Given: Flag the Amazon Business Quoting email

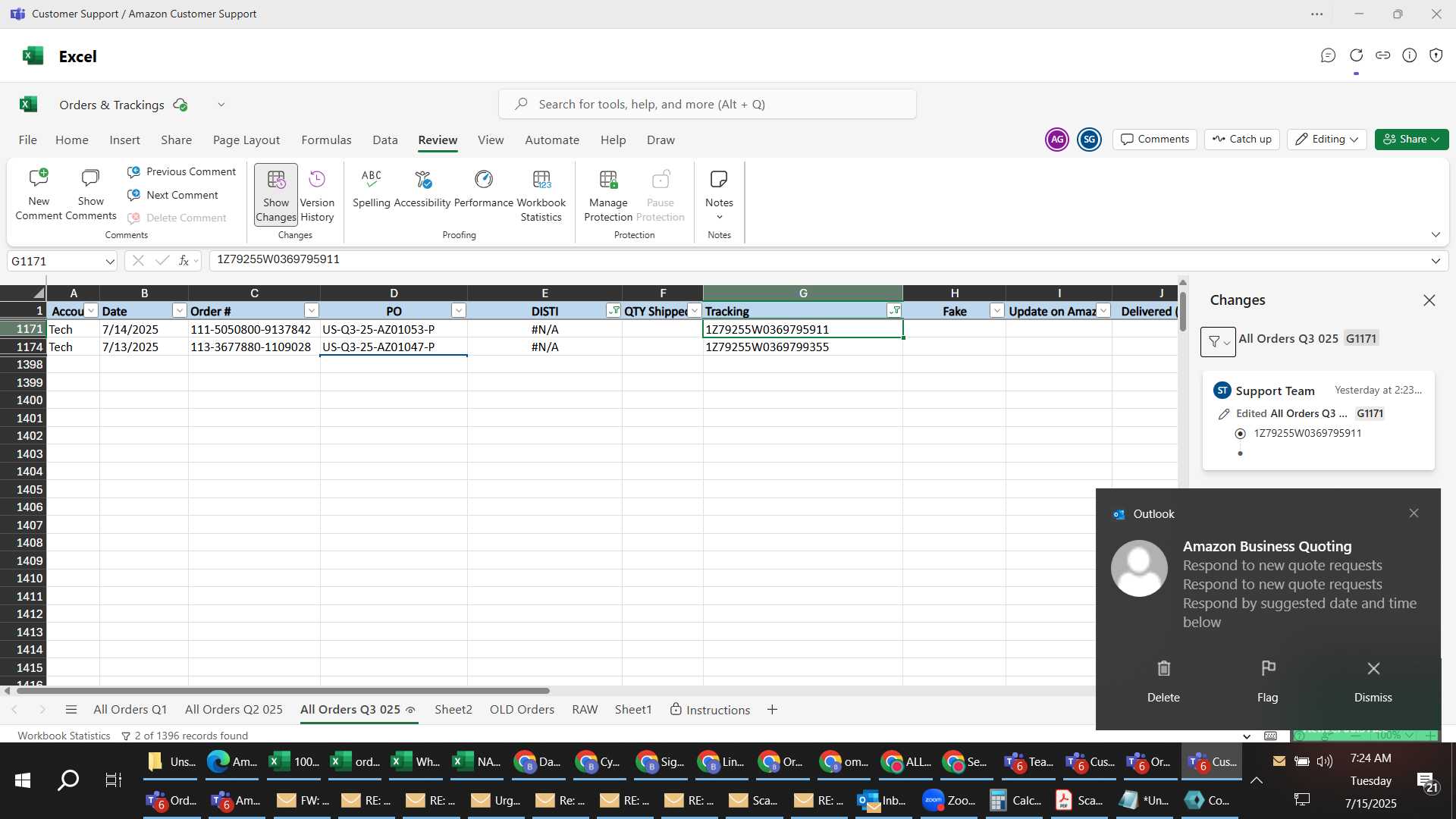Looking at the screenshot, I should (1268, 681).
